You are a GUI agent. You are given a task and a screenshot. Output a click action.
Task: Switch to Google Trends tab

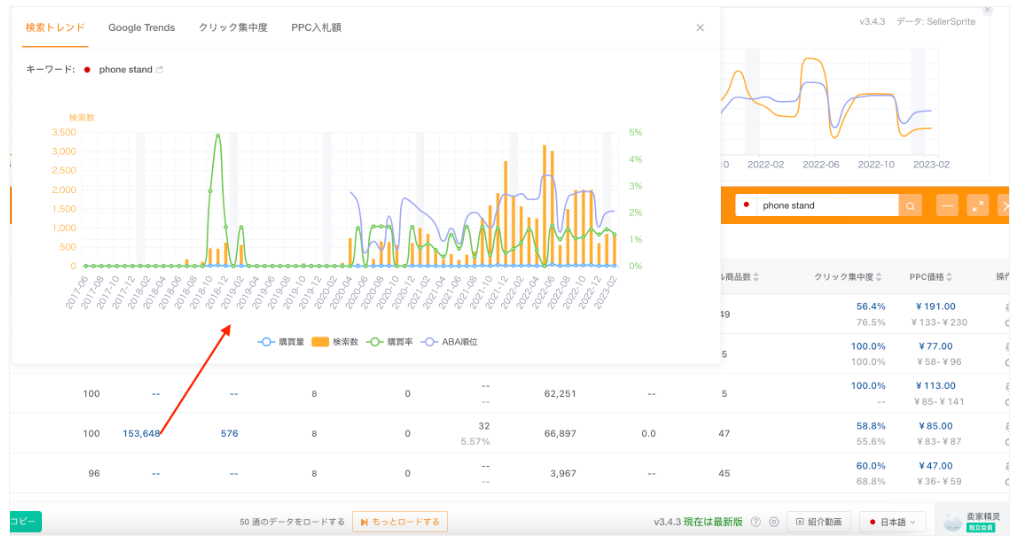coord(141,28)
